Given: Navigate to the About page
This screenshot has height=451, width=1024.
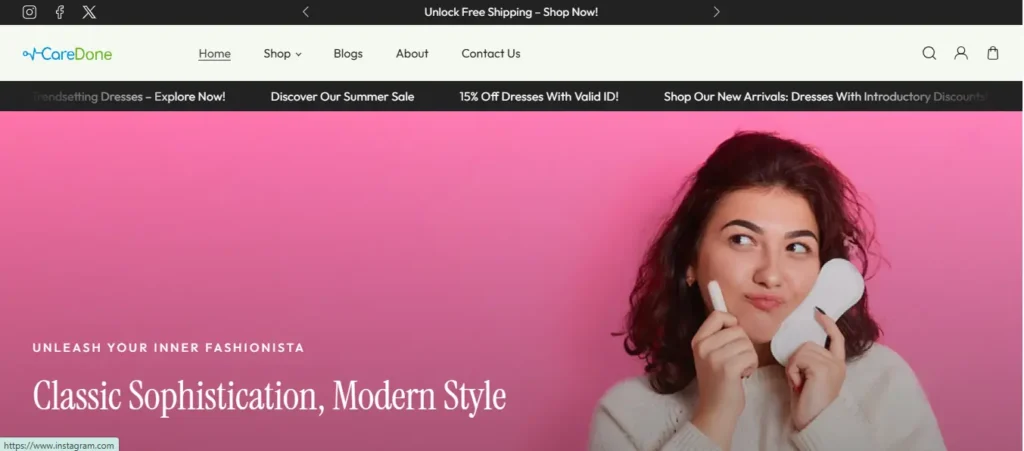Looking at the screenshot, I should pyautogui.click(x=412, y=54).
